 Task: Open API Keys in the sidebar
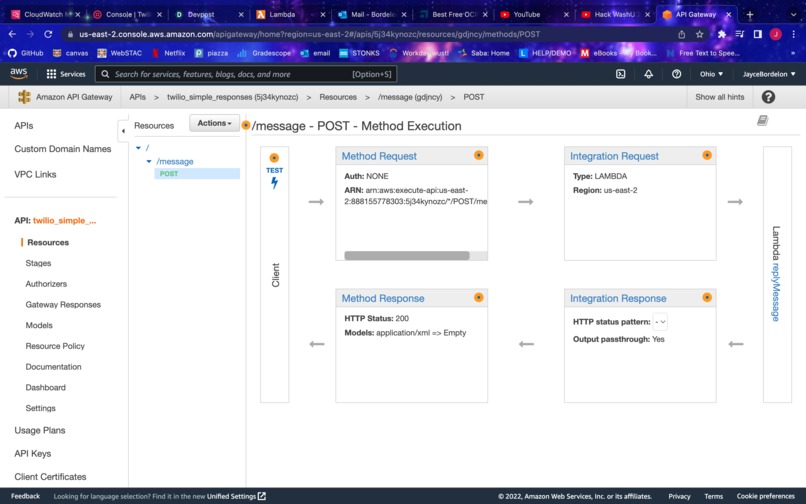32,454
